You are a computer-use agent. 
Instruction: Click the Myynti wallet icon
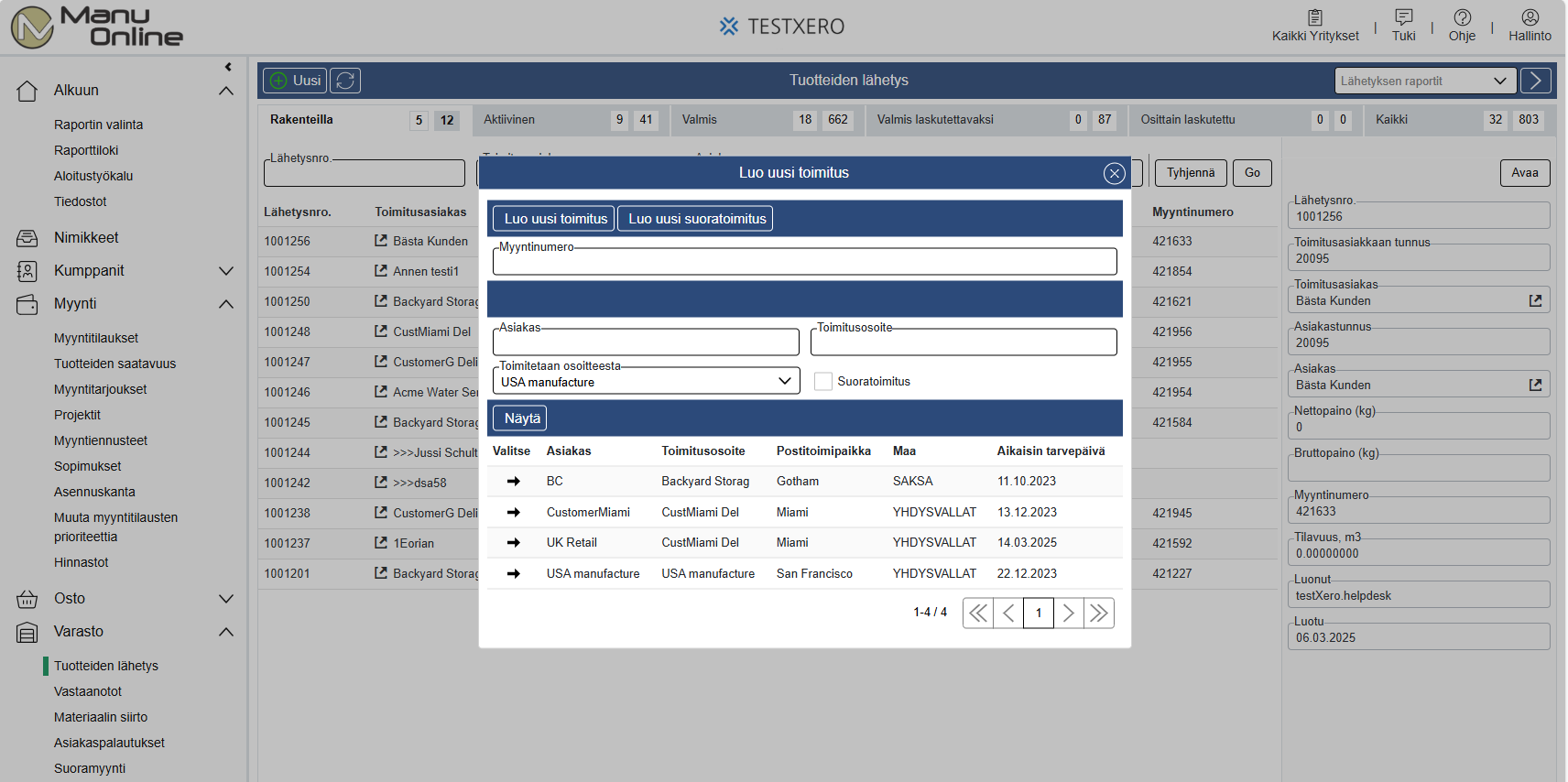tap(27, 304)
